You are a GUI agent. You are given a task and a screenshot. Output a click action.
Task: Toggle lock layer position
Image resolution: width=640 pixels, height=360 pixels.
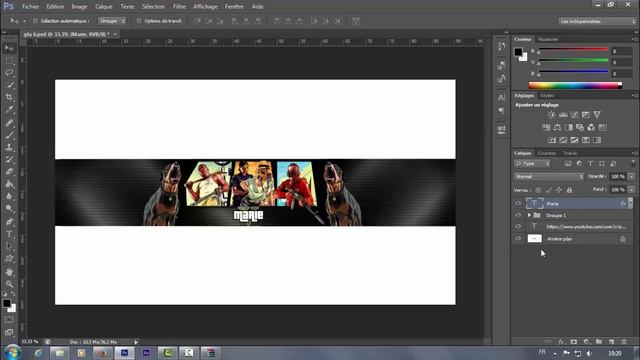(x=559, y=190)
